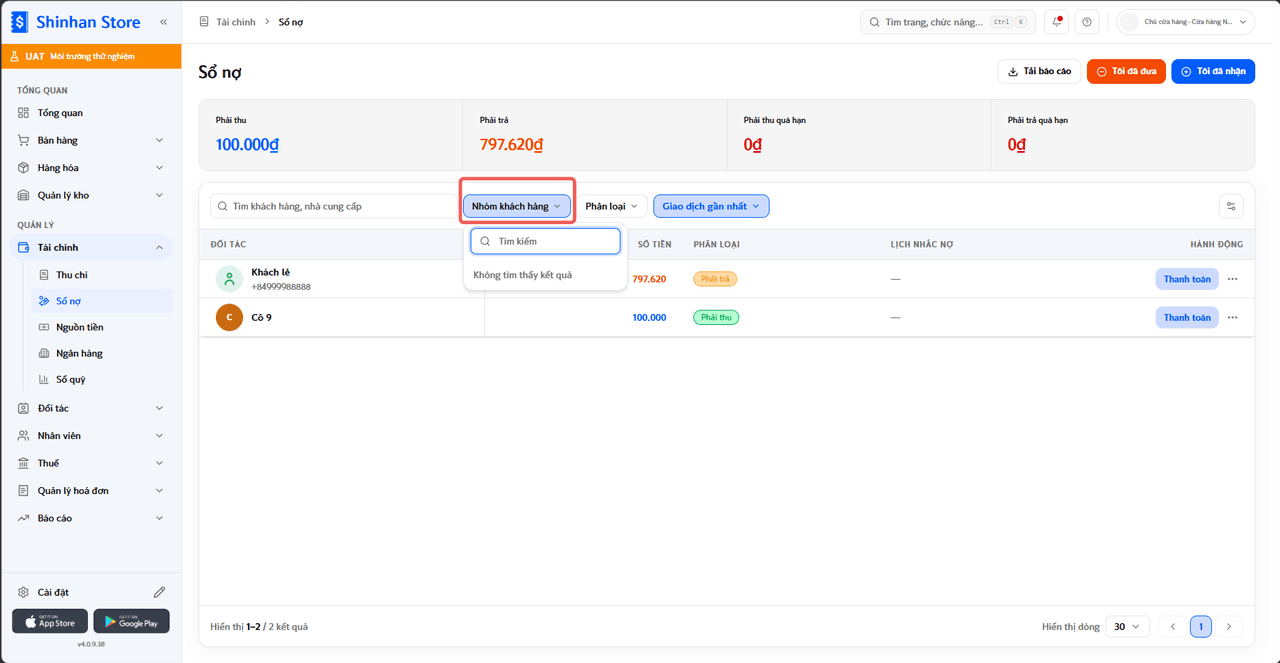Expand the Hàng hóa menu

point(91,168)
